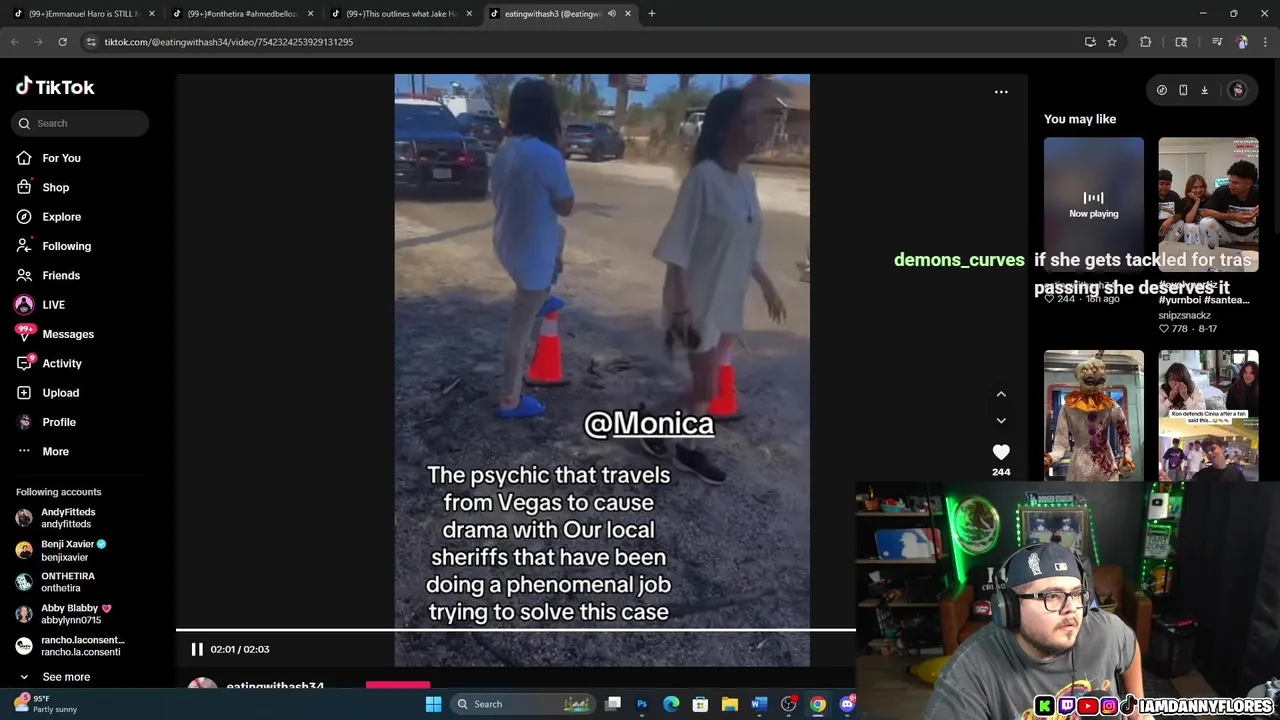Open the download desktop app icon

(1204, 90)
